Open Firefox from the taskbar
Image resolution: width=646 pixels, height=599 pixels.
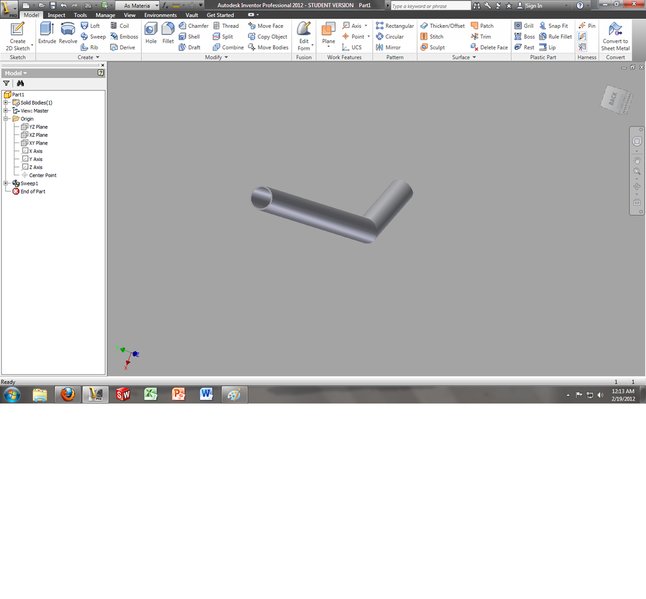tap(68, 394)
